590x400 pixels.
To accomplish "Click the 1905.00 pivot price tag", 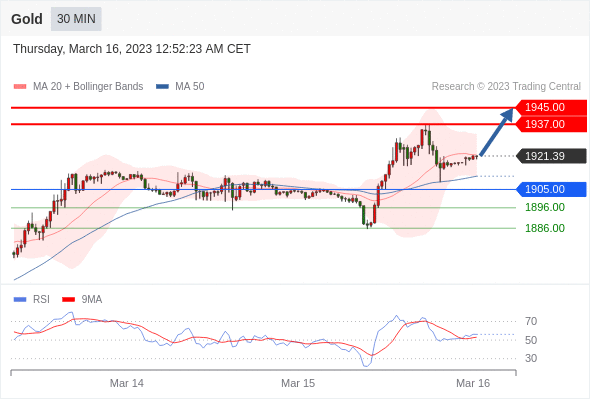I will 551,189.
